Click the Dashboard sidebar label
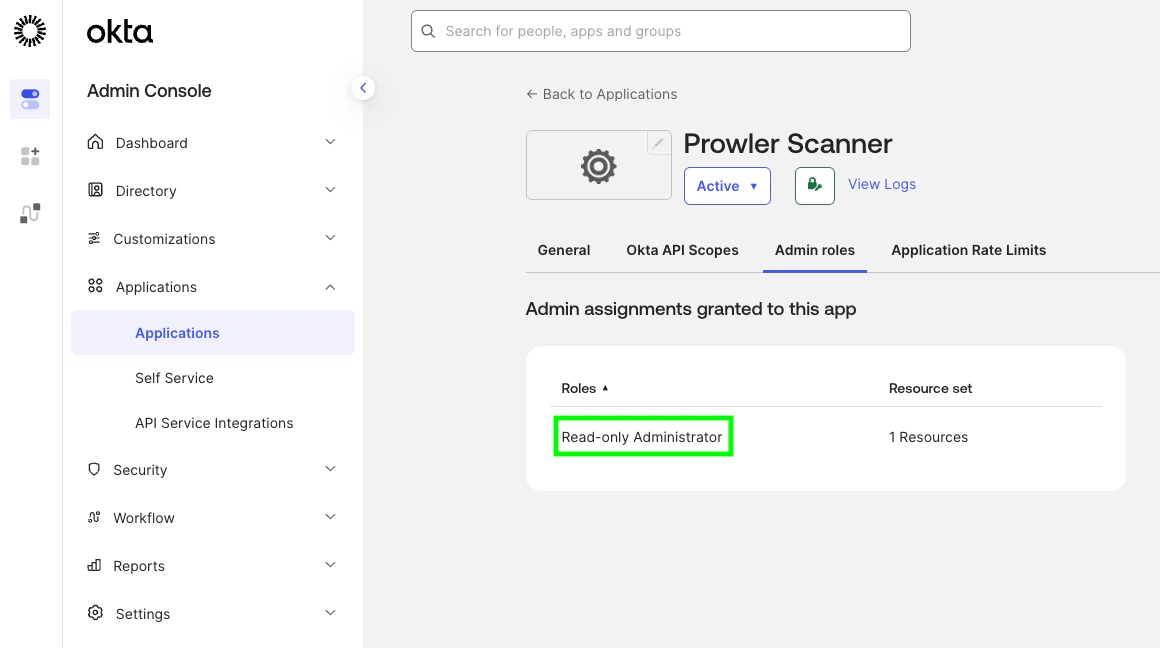1160x648 pixels. click(x=152, y=143)
